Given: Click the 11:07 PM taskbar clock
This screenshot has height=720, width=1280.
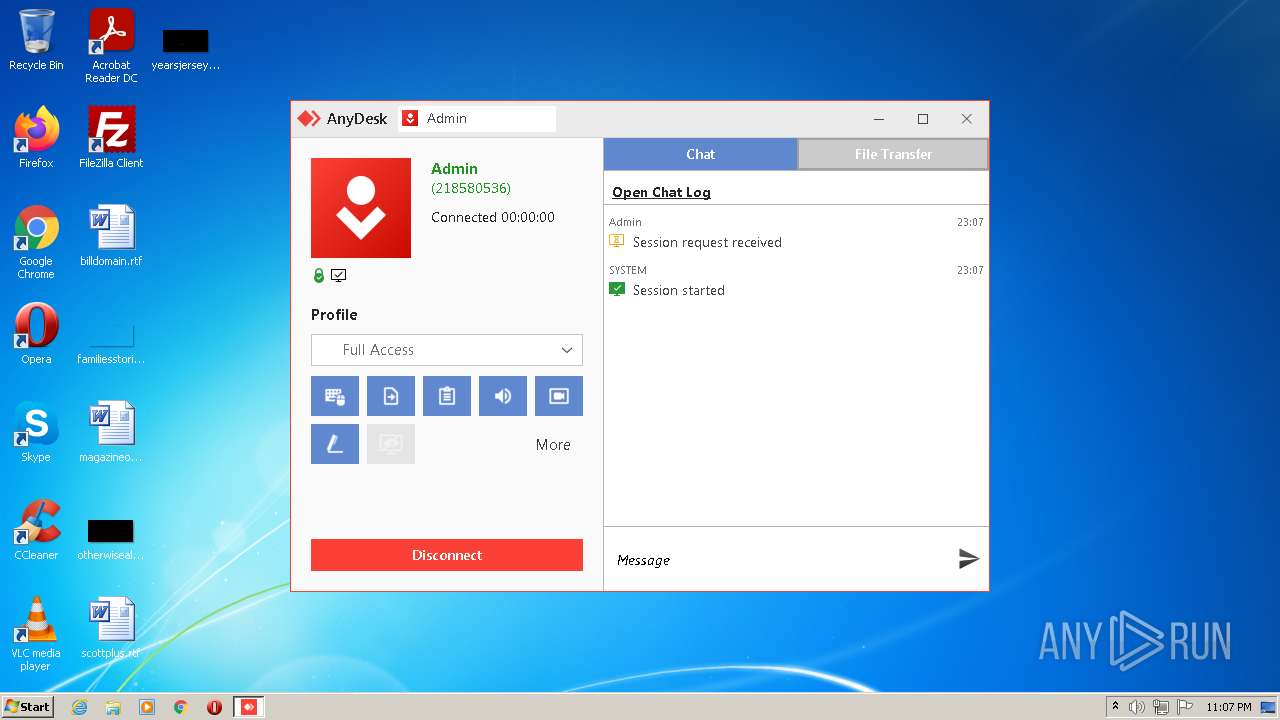Looking at the screenshot, I should pos(1228,707).
